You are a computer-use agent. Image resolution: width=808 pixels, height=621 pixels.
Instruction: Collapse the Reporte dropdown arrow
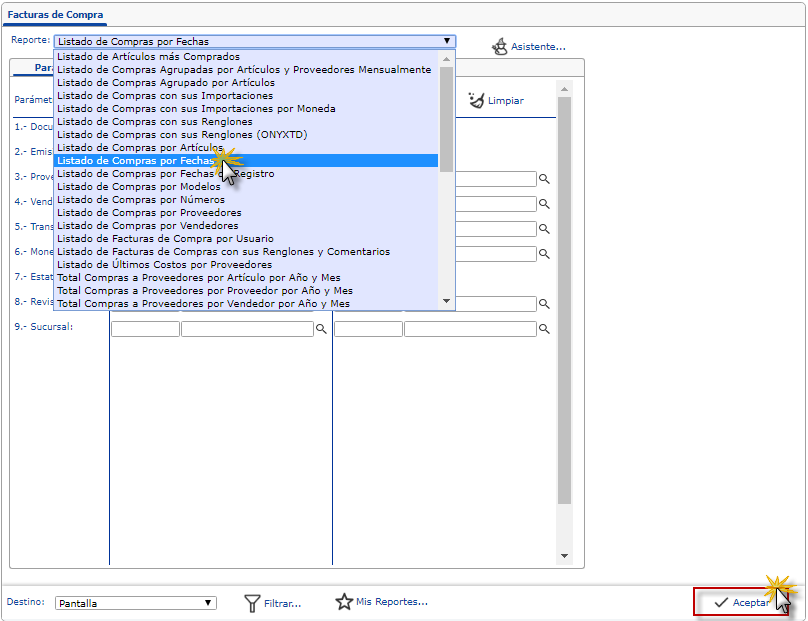point(447,41)
